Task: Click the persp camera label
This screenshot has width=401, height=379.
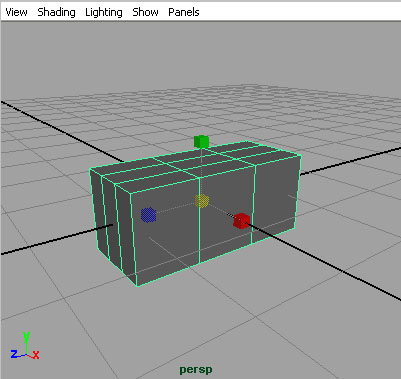Action: point(196,370)
